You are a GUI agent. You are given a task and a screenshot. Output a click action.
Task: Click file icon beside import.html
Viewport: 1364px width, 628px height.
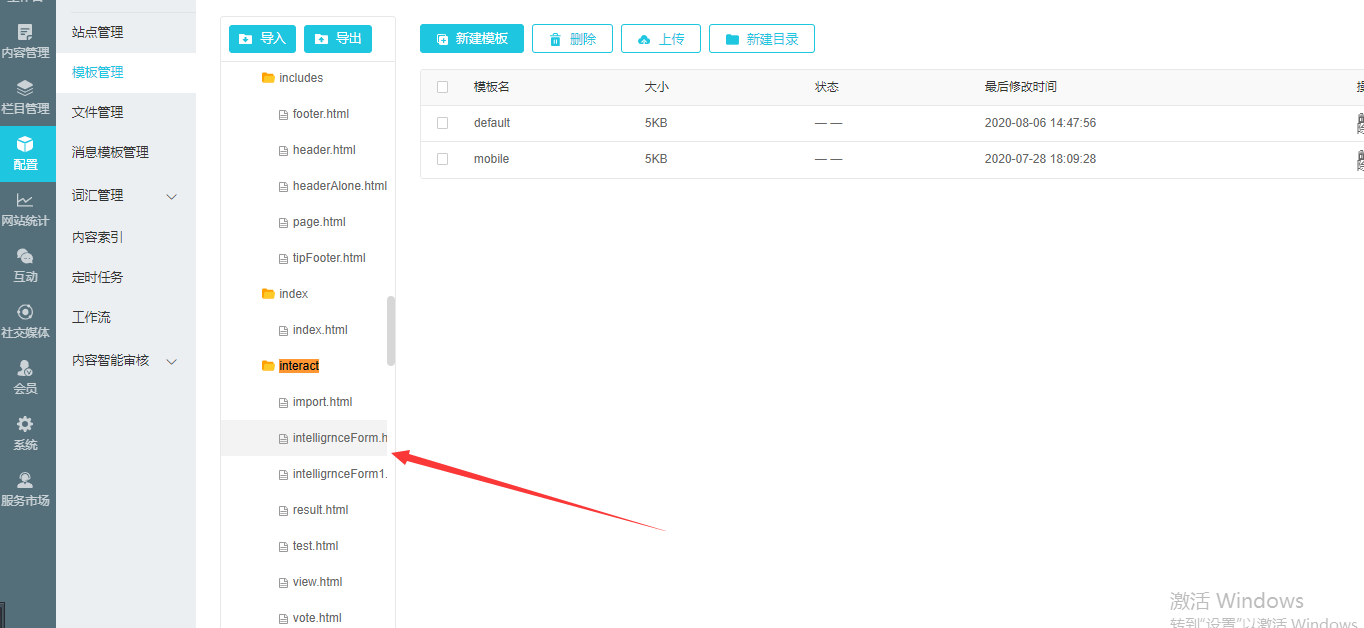pyautogui.click(x=283, y=402)
